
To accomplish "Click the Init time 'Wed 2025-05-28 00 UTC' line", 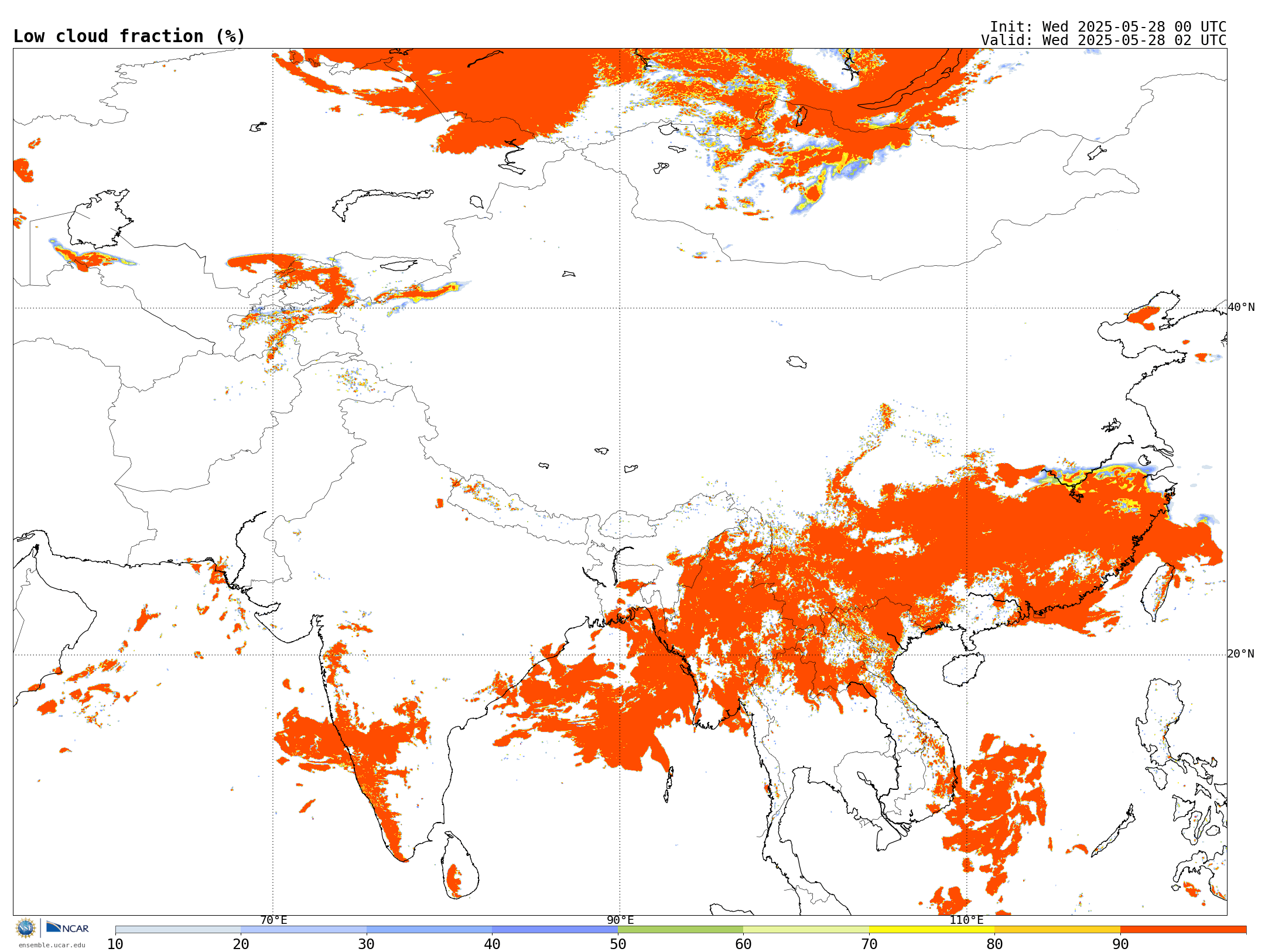I will click(x=1107, y=27).
